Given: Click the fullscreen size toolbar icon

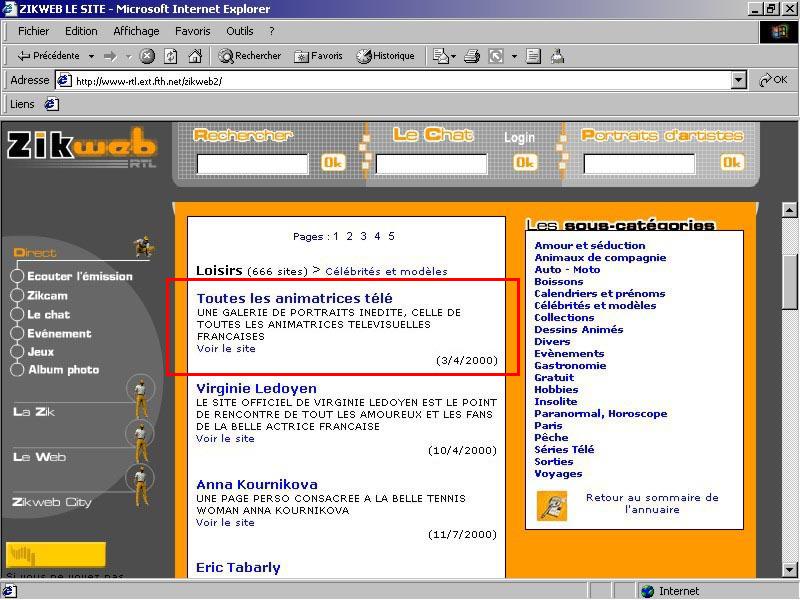Looking at the screenshot, I should (496, 56).
